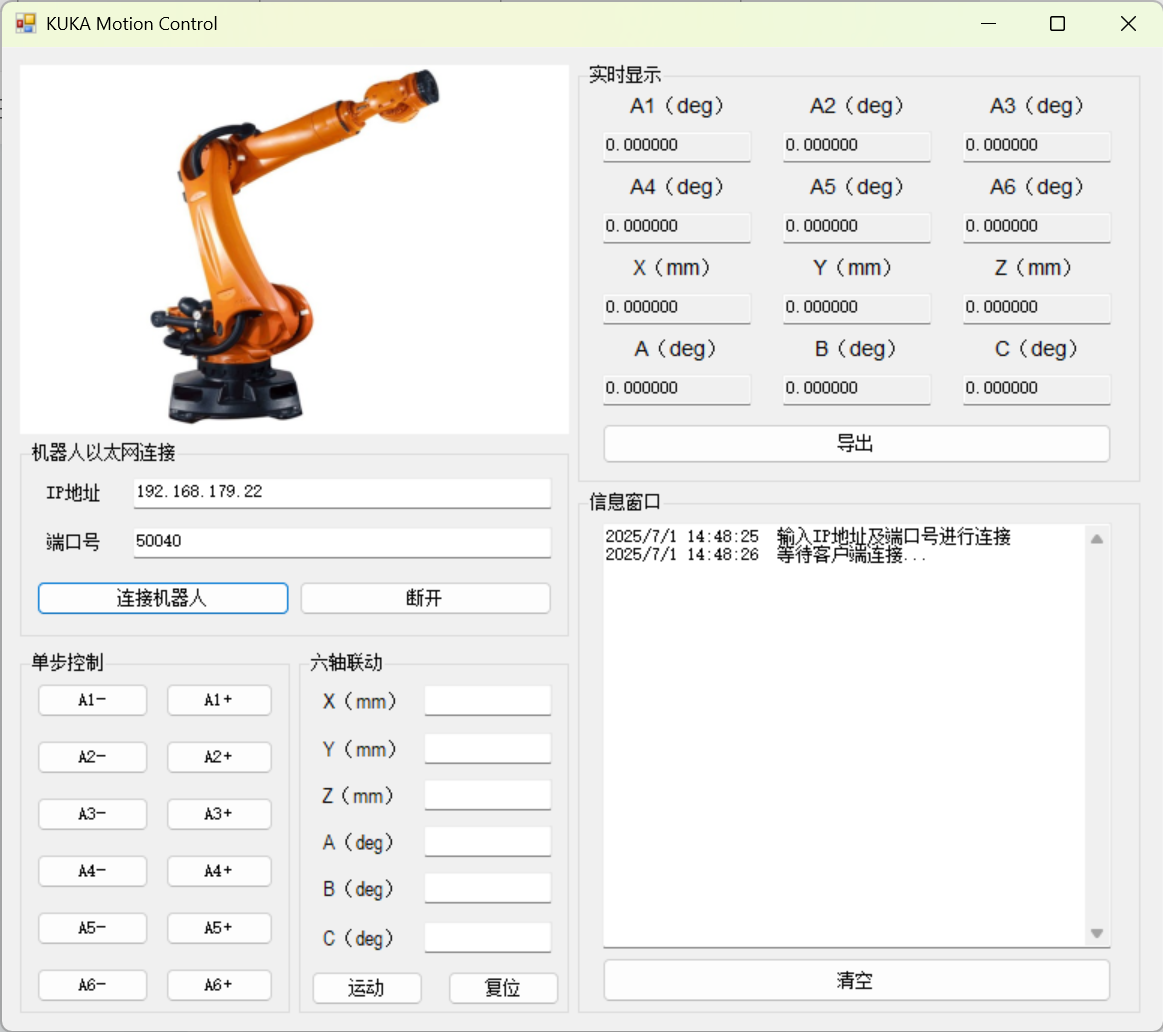Jog axis with A1+ button

(x=219, y=700)
